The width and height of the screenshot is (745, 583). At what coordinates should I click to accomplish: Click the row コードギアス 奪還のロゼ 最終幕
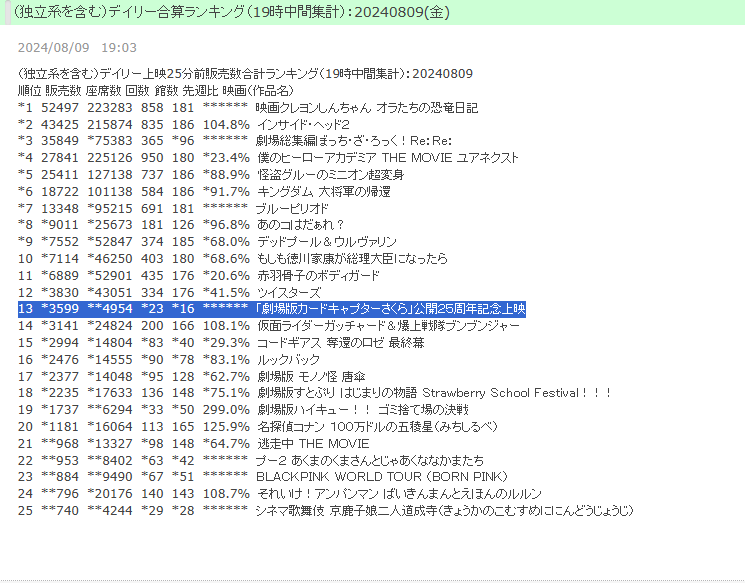[221, 343]
